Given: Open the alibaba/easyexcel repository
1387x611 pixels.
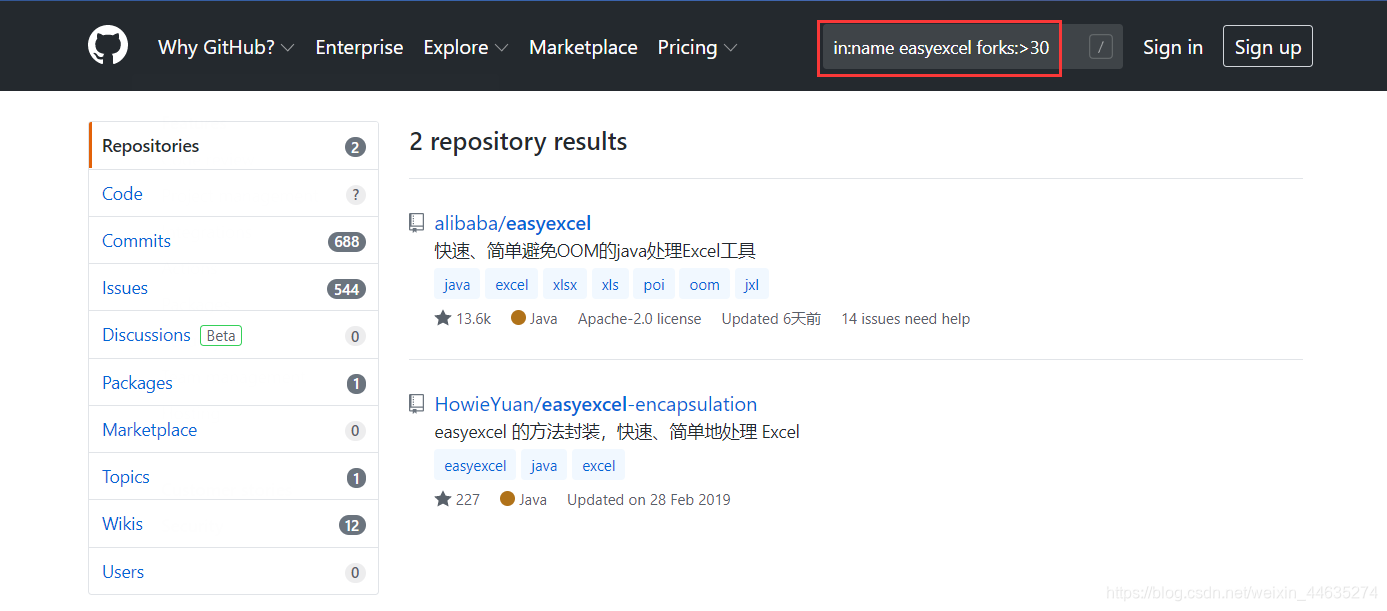Looking at the screenshot, I should (x=513, y=223).
